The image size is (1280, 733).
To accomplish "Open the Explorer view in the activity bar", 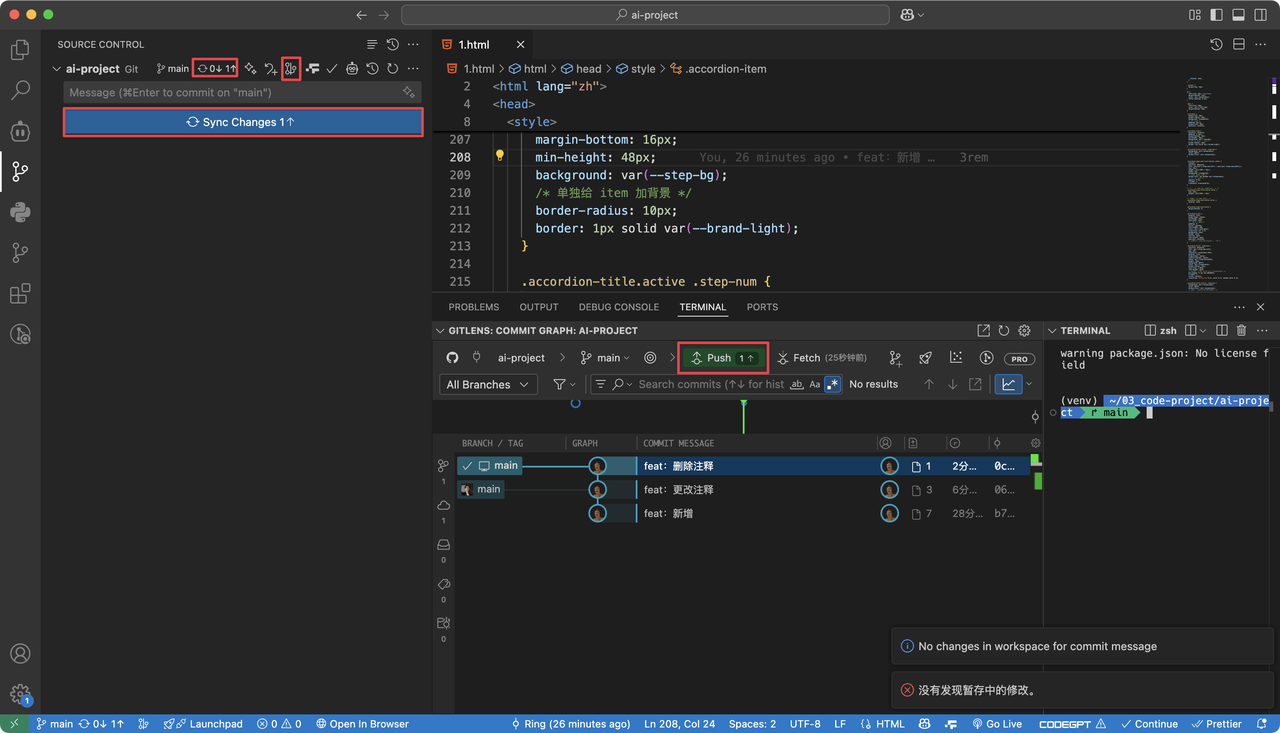I will [20, 49].
